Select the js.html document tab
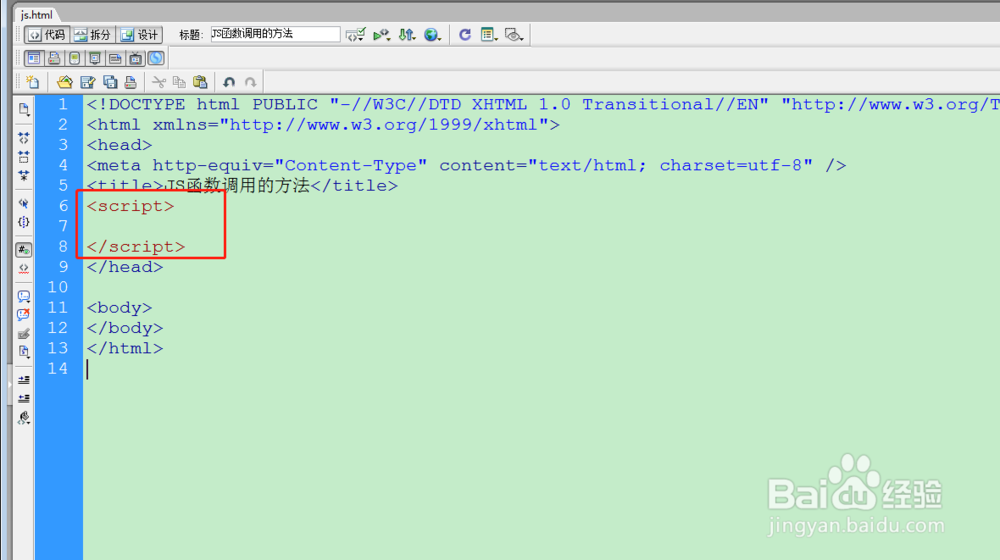This screenshot has width=1000, height=560. [36, 14]
